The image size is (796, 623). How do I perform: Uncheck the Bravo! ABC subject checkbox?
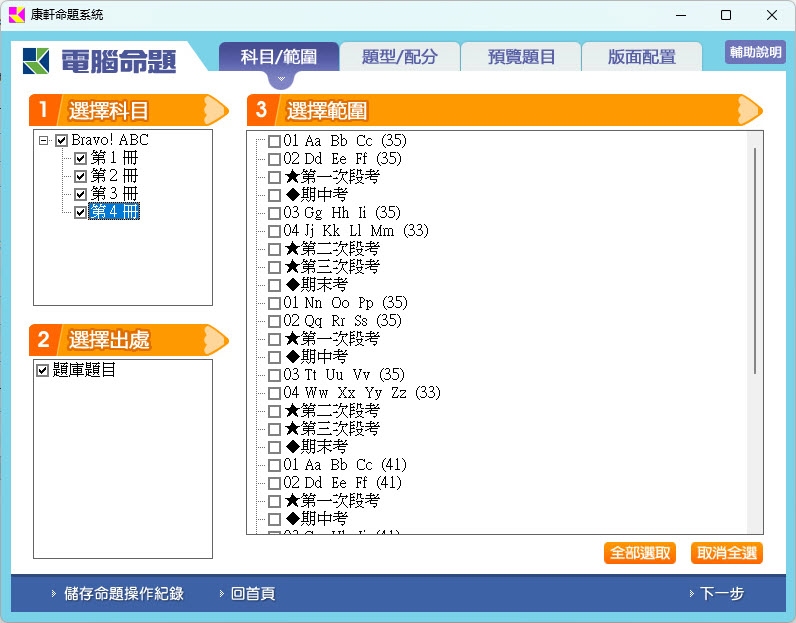(x=61, y=140)
